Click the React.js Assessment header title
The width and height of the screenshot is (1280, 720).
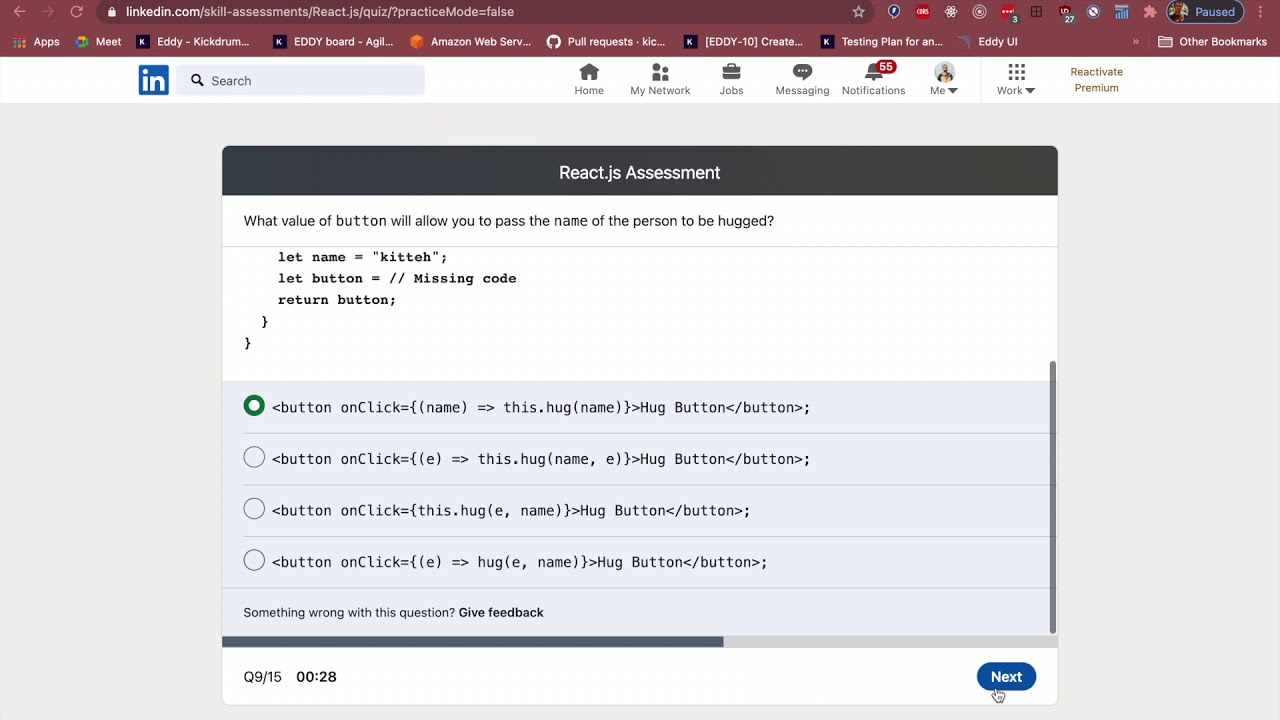pyautogui.click(x=640, y=173)
